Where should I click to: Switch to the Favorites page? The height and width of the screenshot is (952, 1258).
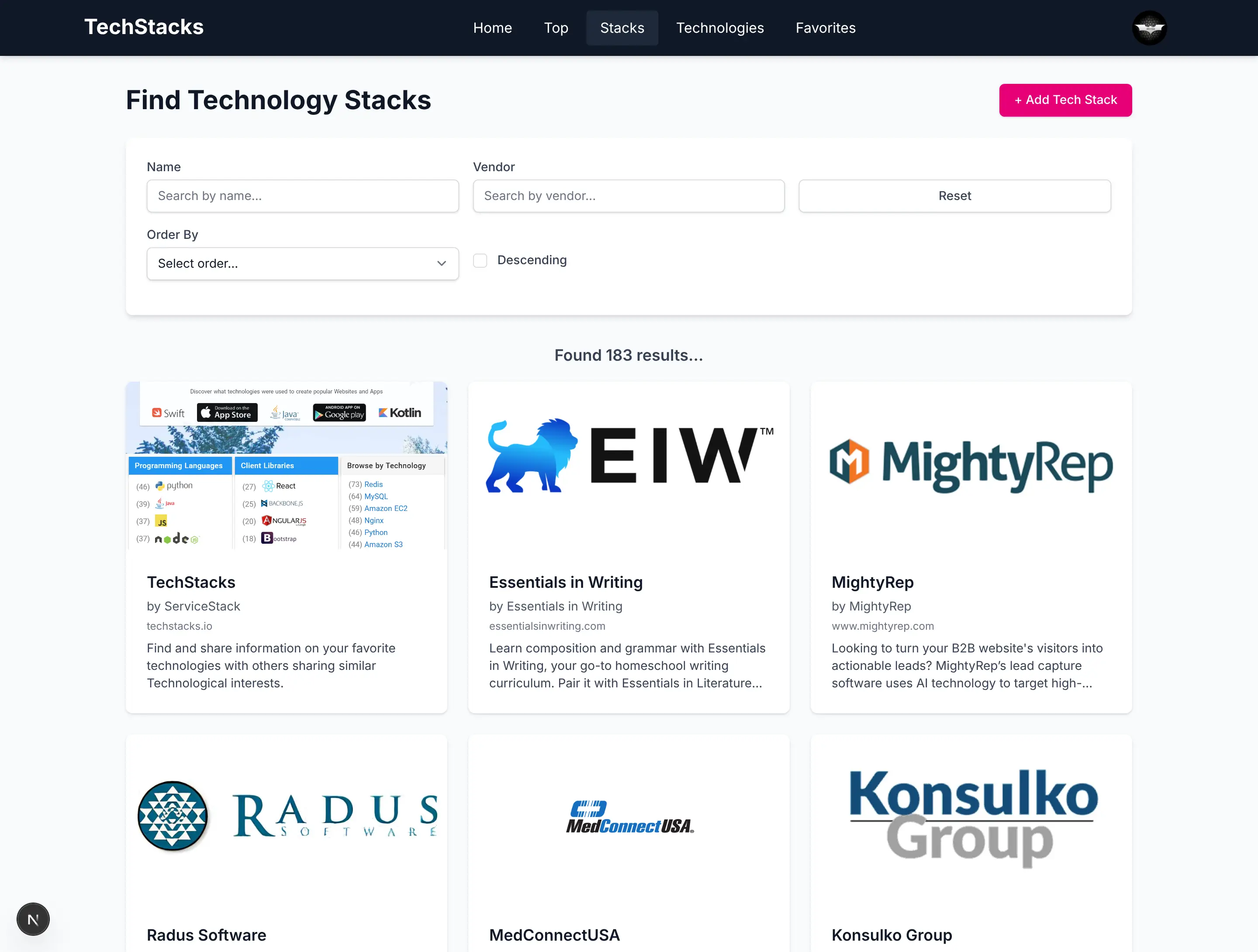[x=825, y=28]
